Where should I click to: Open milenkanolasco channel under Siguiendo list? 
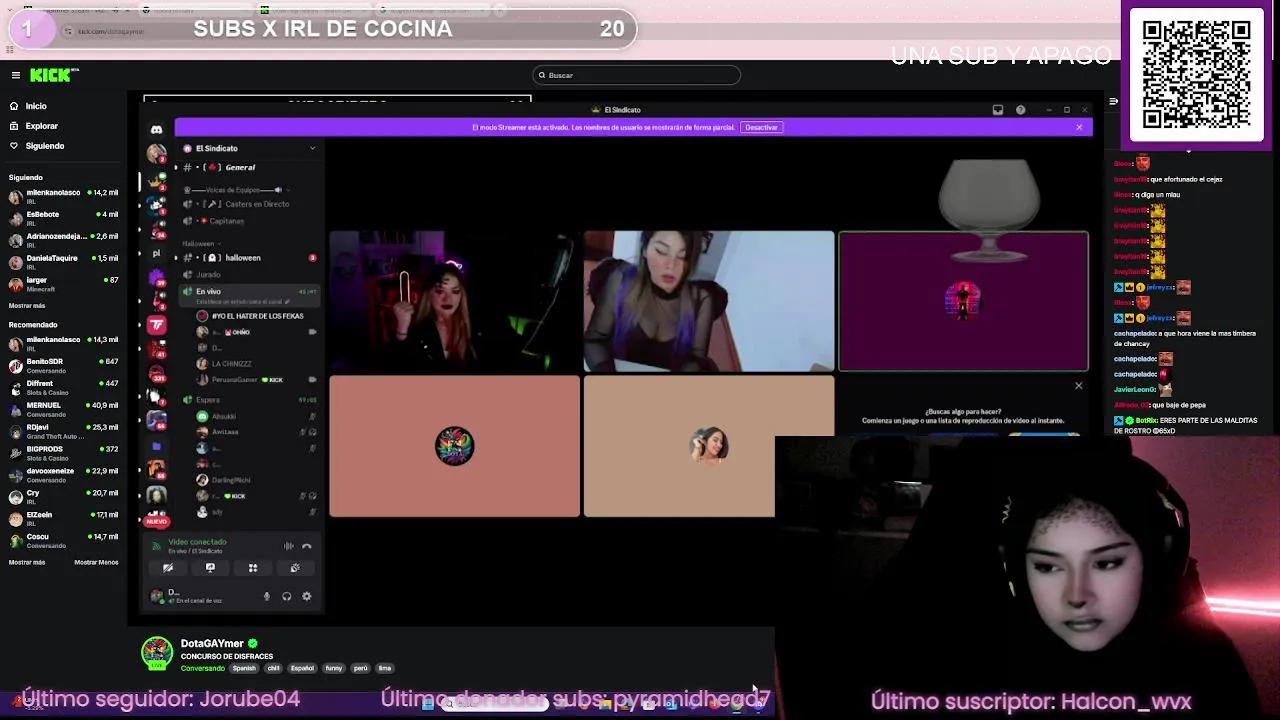pyautogui.click(x=64, y=196)
